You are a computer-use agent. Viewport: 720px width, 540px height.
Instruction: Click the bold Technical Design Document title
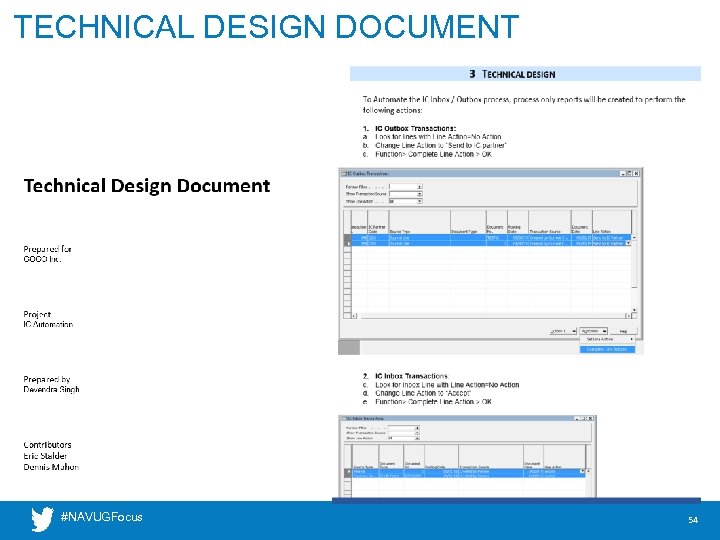coord(147,186)
